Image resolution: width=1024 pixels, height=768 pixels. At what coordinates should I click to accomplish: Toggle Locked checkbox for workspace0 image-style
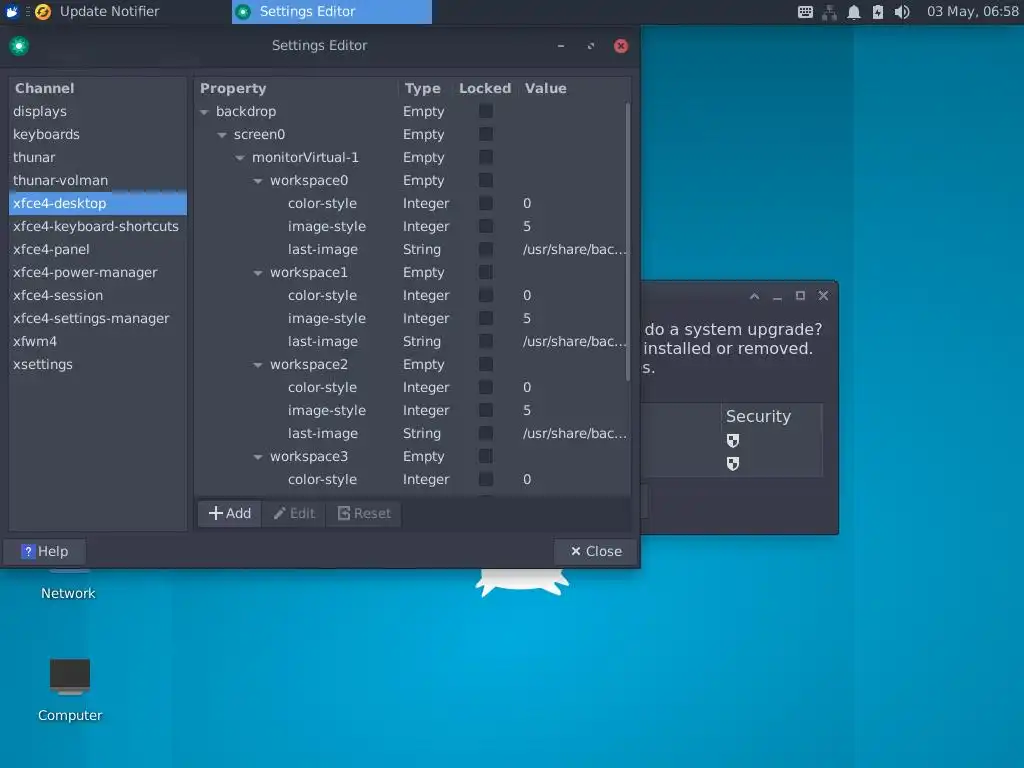click(x=486, y=227)
